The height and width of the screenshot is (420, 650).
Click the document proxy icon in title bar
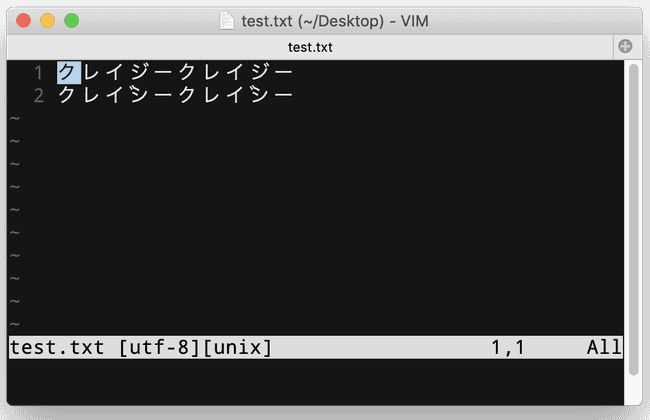pyautogui.click(x=226, y=20)
